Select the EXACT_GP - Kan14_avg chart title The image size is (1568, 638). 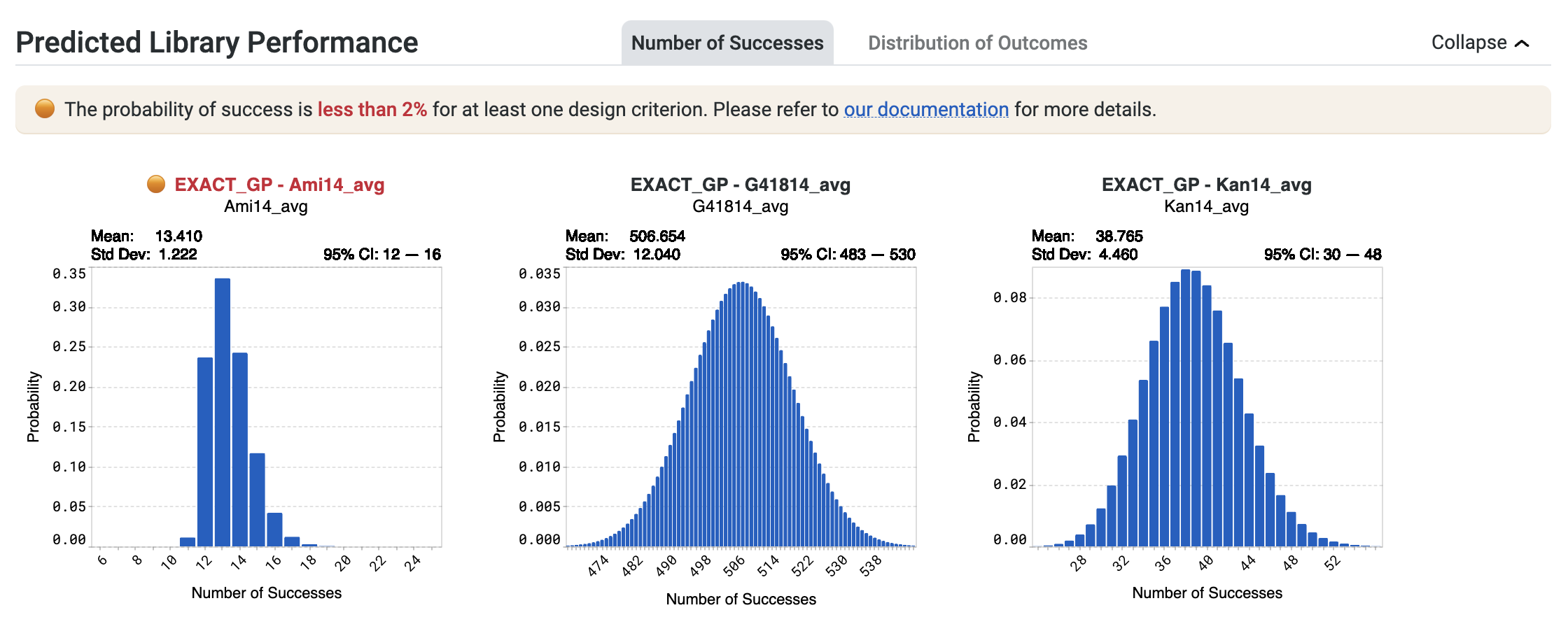pos(1206,185)
